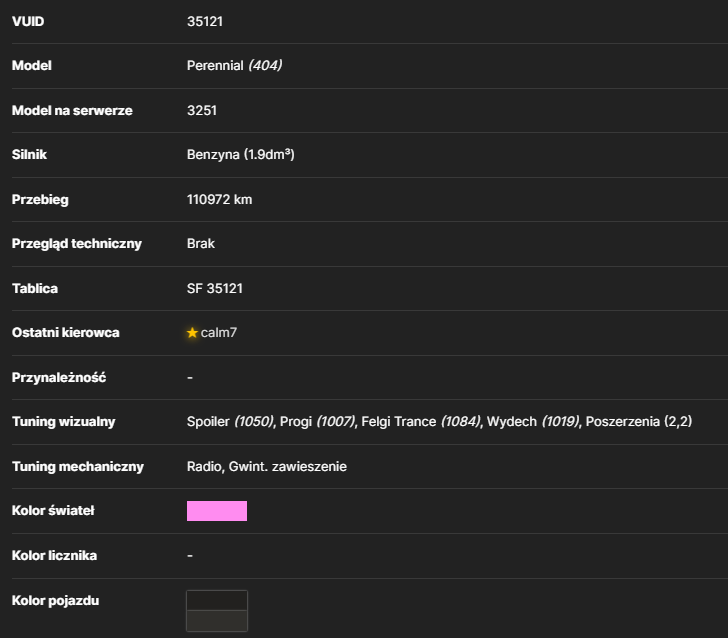
Task: Click the Spoiler (1050) tuning entry
Action: coord(230,422)
